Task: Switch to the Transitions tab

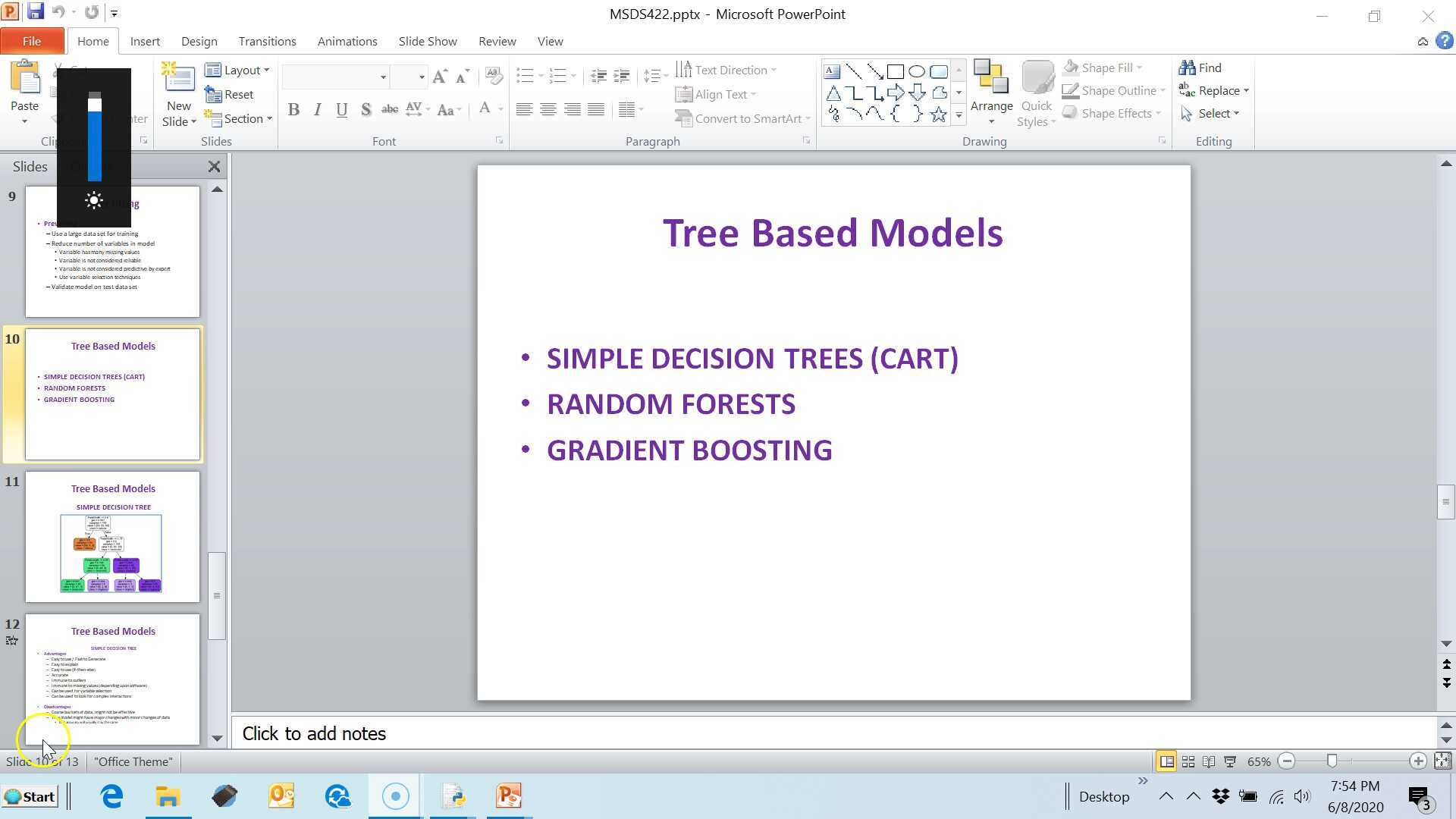Action: click(267, 41)
